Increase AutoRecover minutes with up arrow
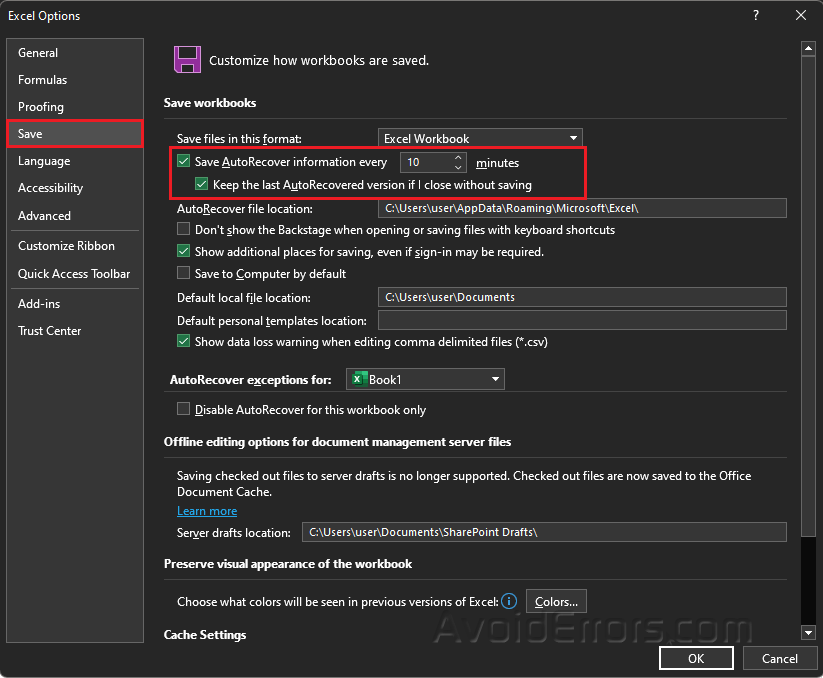 458,157
